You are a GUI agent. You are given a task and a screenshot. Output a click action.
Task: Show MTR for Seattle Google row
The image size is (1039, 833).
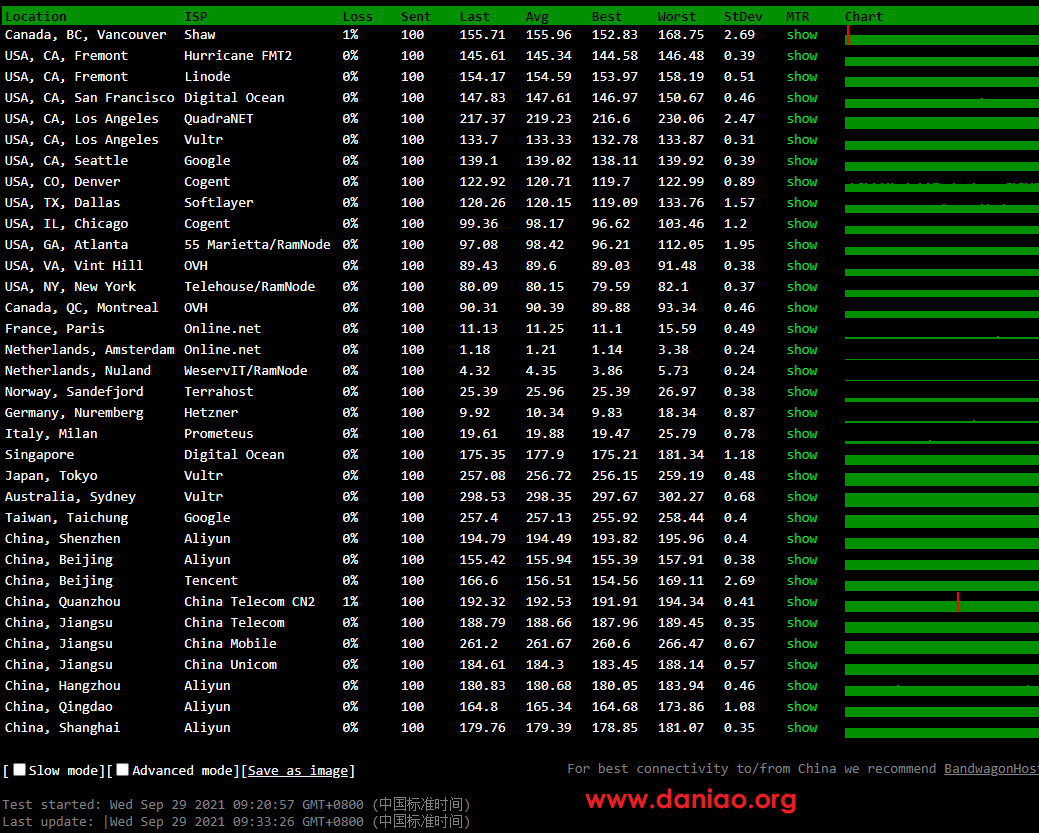point(802,161)
